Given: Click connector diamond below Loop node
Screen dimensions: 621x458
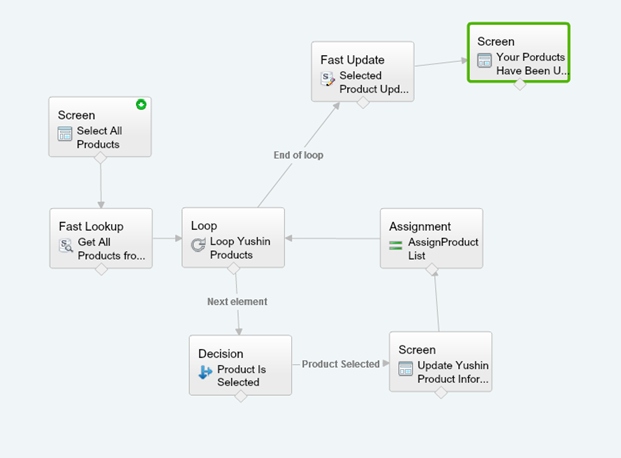Looking at the screenshot, I should coord(233,267).
